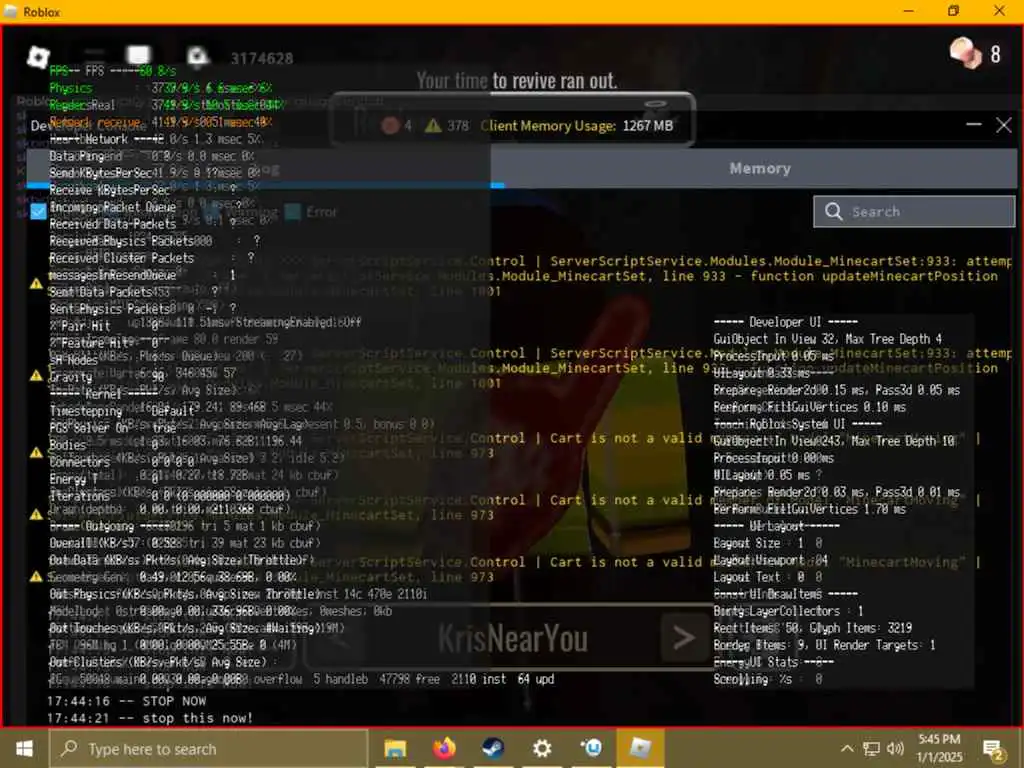
Task: Click 'Your time to revive ran out.' message
Action: tap(517, 80)
